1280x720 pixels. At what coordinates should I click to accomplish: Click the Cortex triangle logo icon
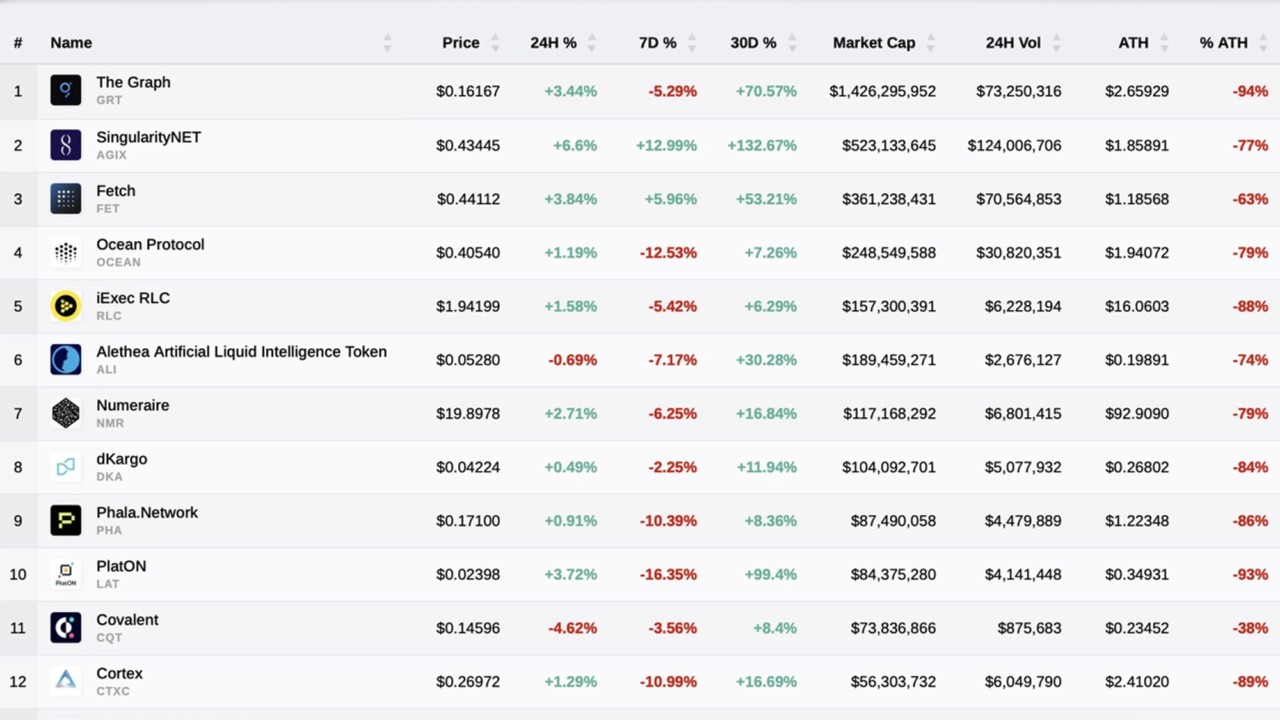(x=65, y=681)
